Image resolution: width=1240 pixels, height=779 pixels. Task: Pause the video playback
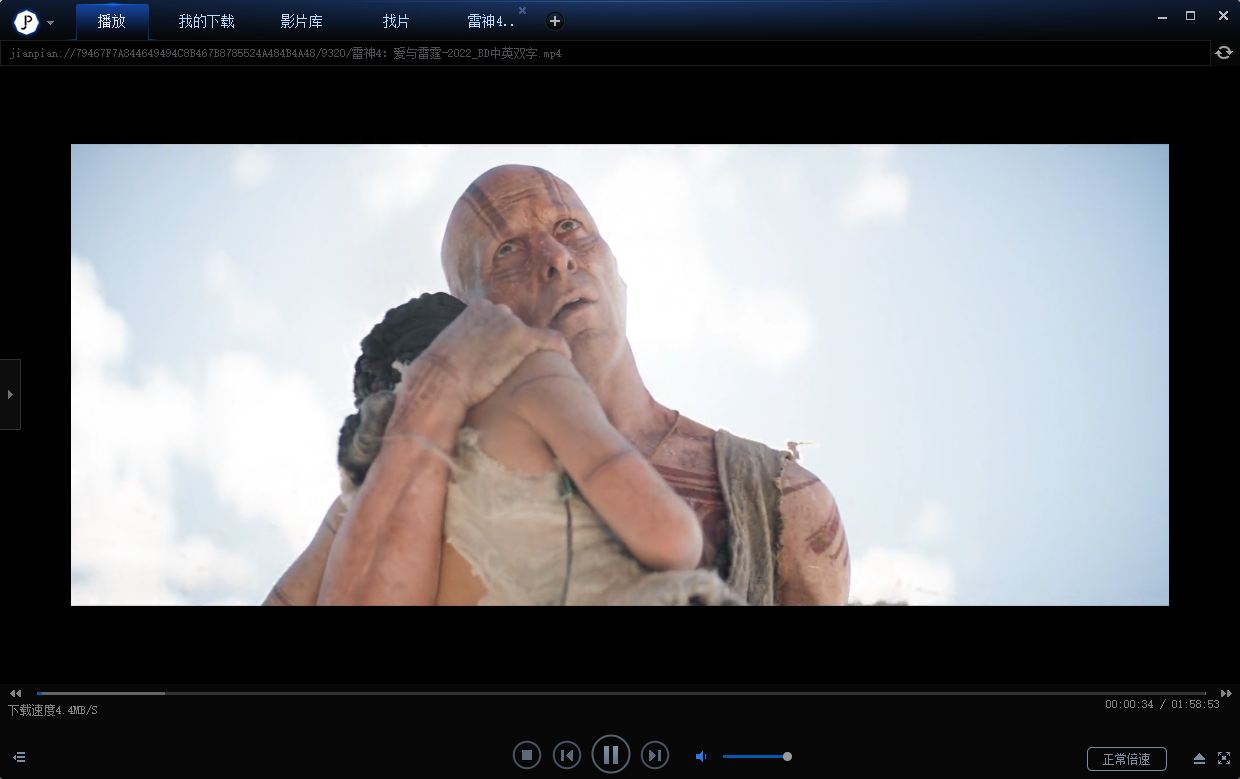coord(610,755)
